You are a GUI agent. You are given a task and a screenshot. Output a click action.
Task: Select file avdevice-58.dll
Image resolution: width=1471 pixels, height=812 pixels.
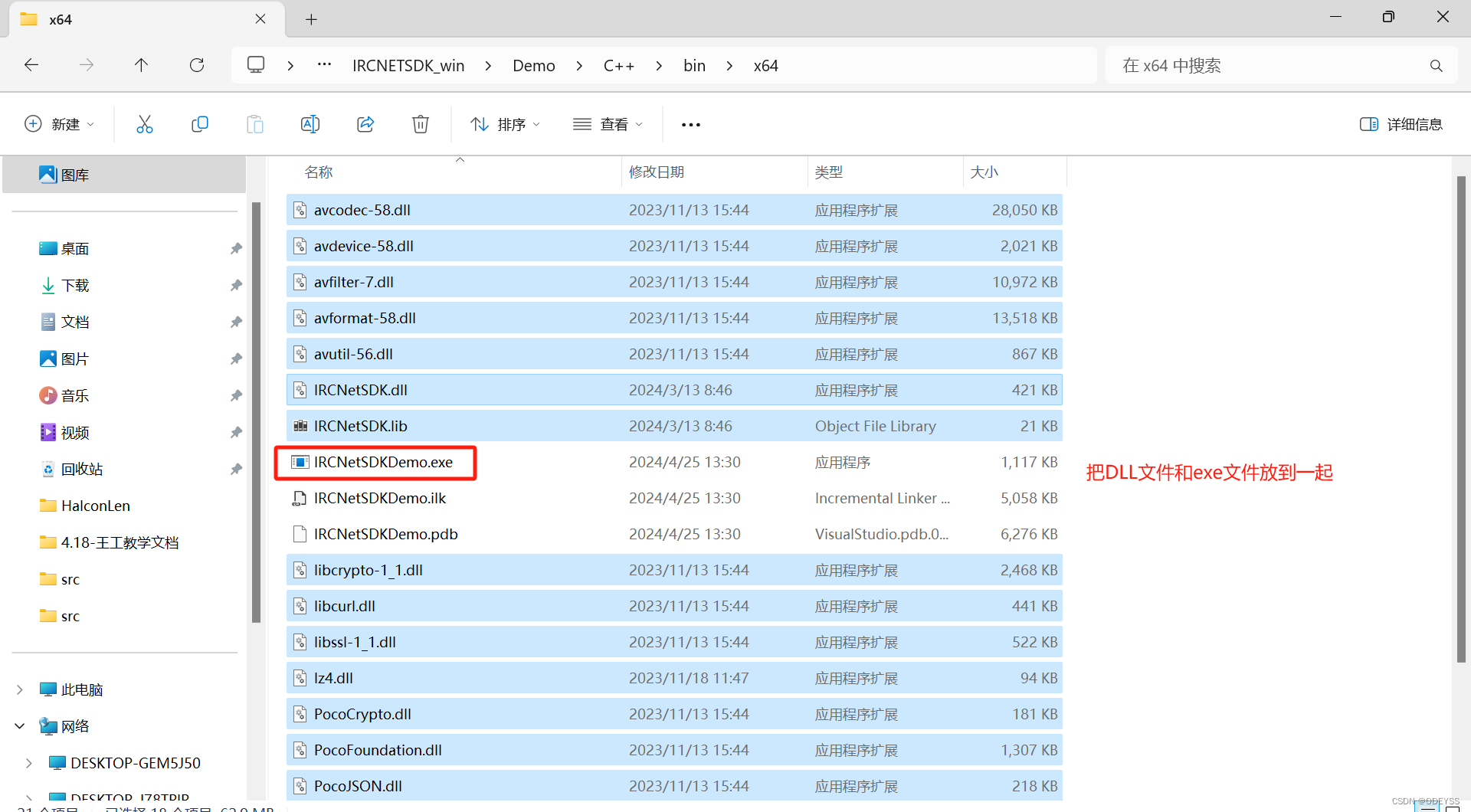coord(674,246)
